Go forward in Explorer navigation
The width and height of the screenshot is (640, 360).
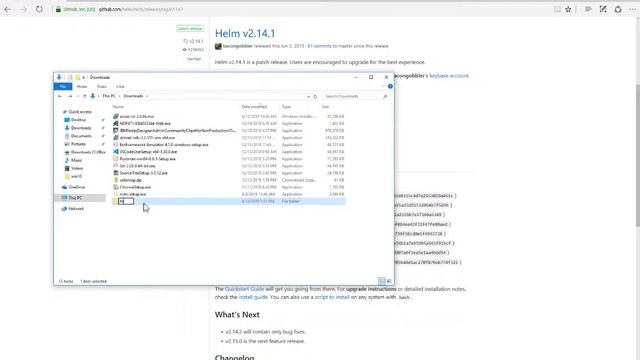(x=70, y=96)
